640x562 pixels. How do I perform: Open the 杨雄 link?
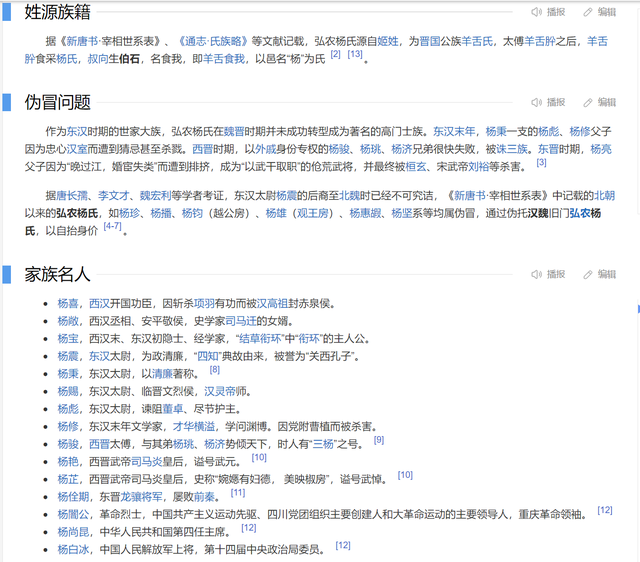tap(276, 213)
